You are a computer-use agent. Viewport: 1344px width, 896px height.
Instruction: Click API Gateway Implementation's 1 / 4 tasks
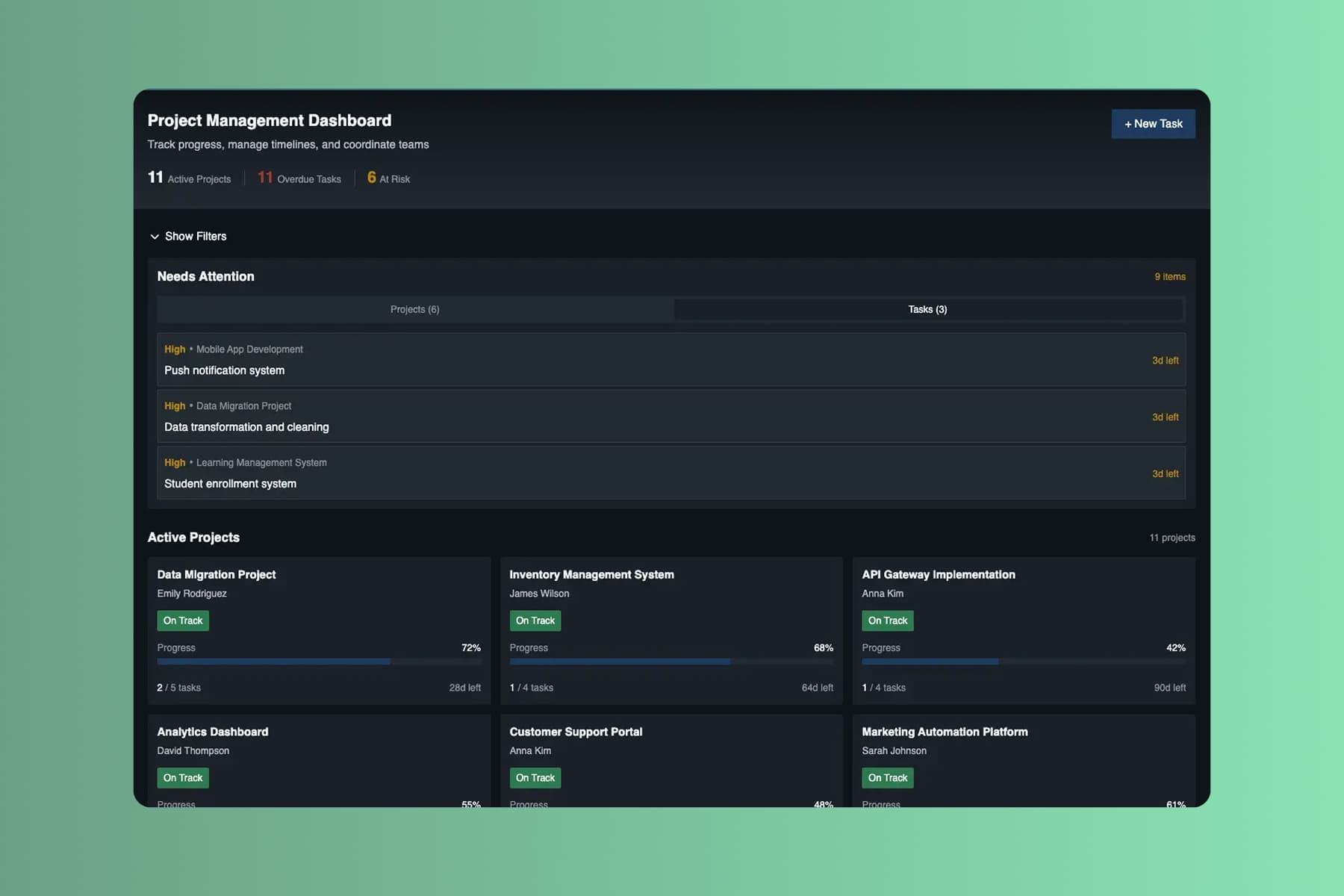[884, 688]
